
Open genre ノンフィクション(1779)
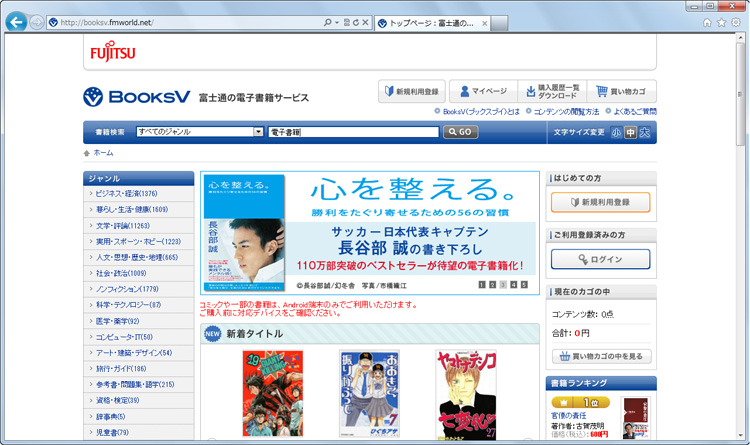[127, 289]
